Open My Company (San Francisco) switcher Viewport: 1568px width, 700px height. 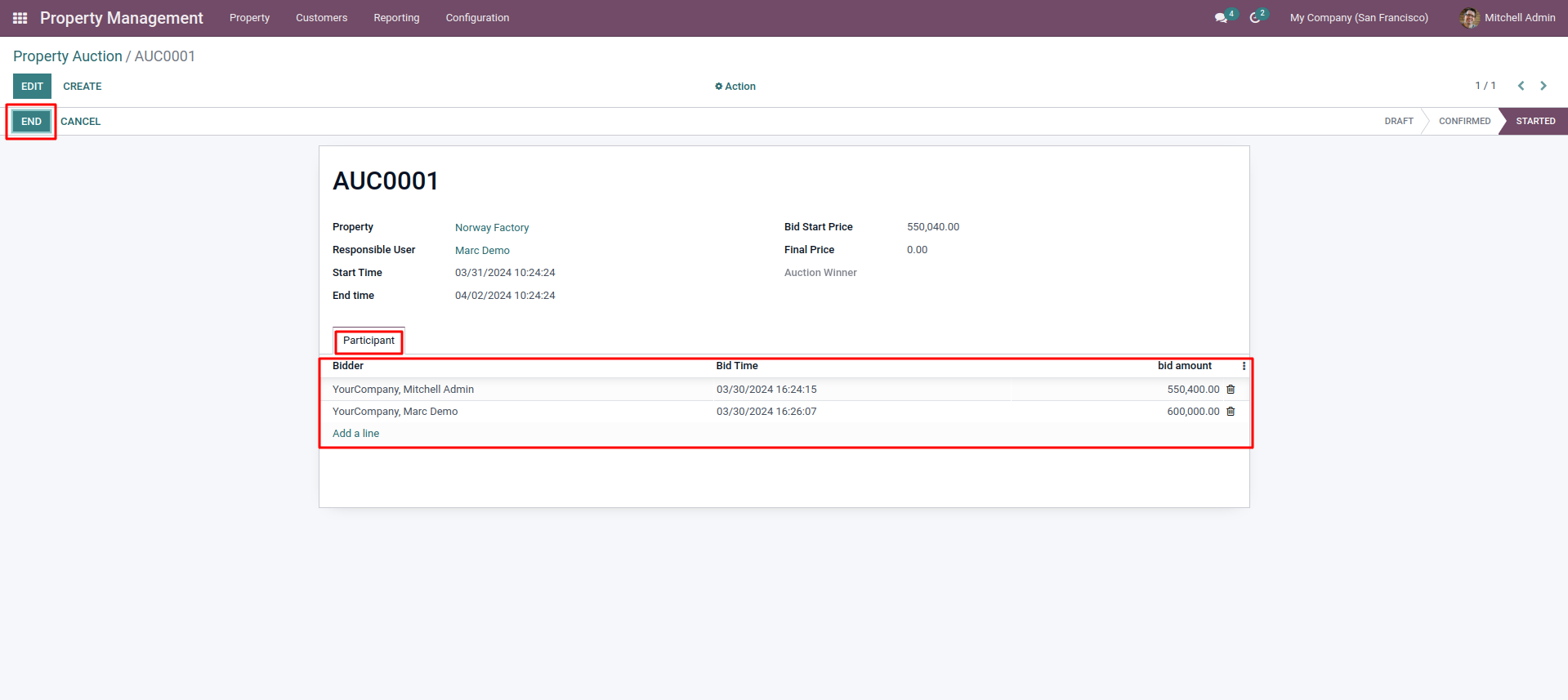(x=1359, y=18)
